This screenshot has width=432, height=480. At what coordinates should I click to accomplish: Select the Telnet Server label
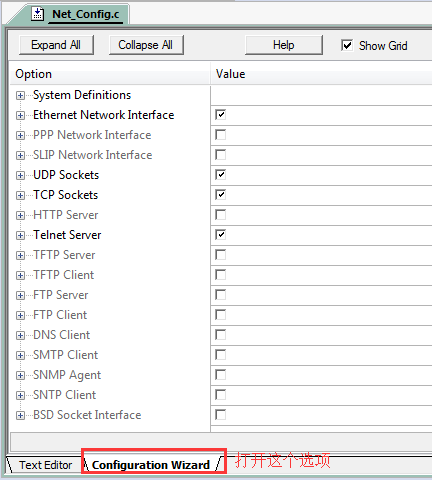pos(67,235)
